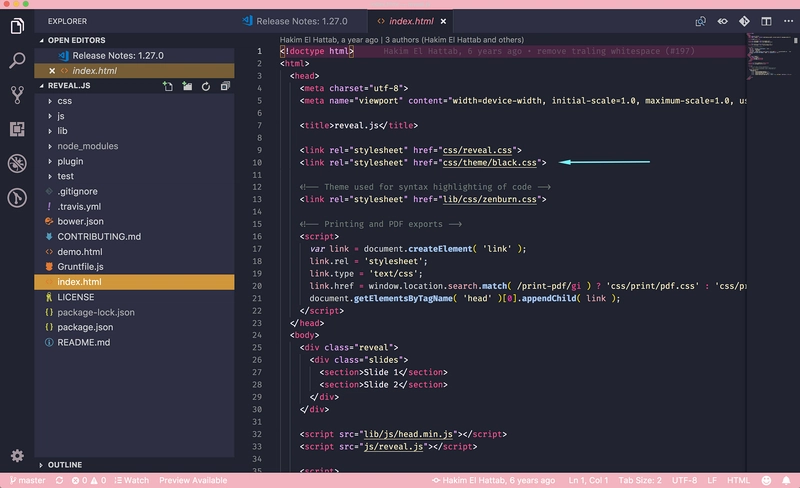Change the LF end-of-line setting
Viewport: 800px width, 488px height.
pyautogui.click(x=712, y=480)
